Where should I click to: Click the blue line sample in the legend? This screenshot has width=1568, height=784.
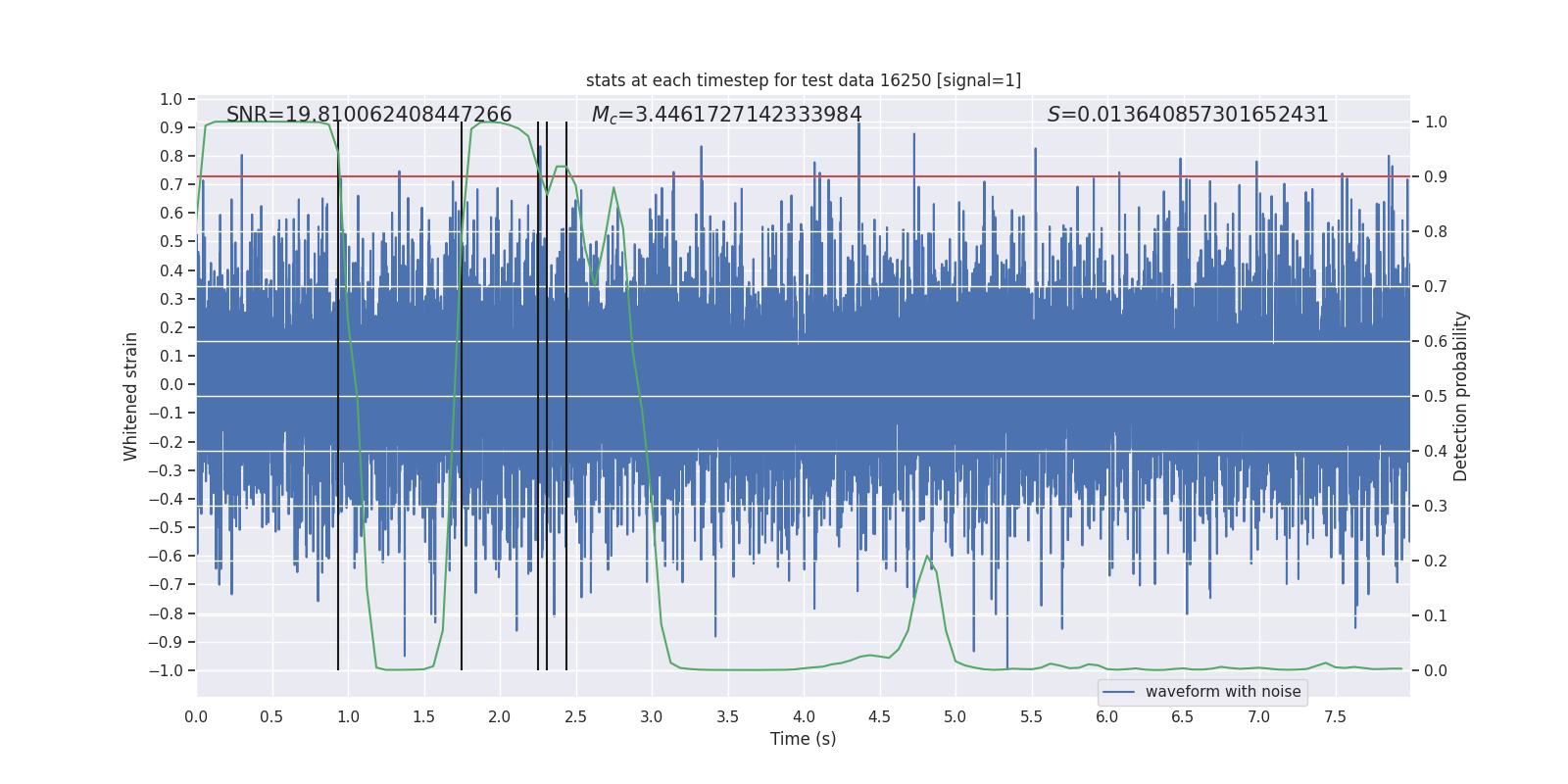tap(1119, 692)
